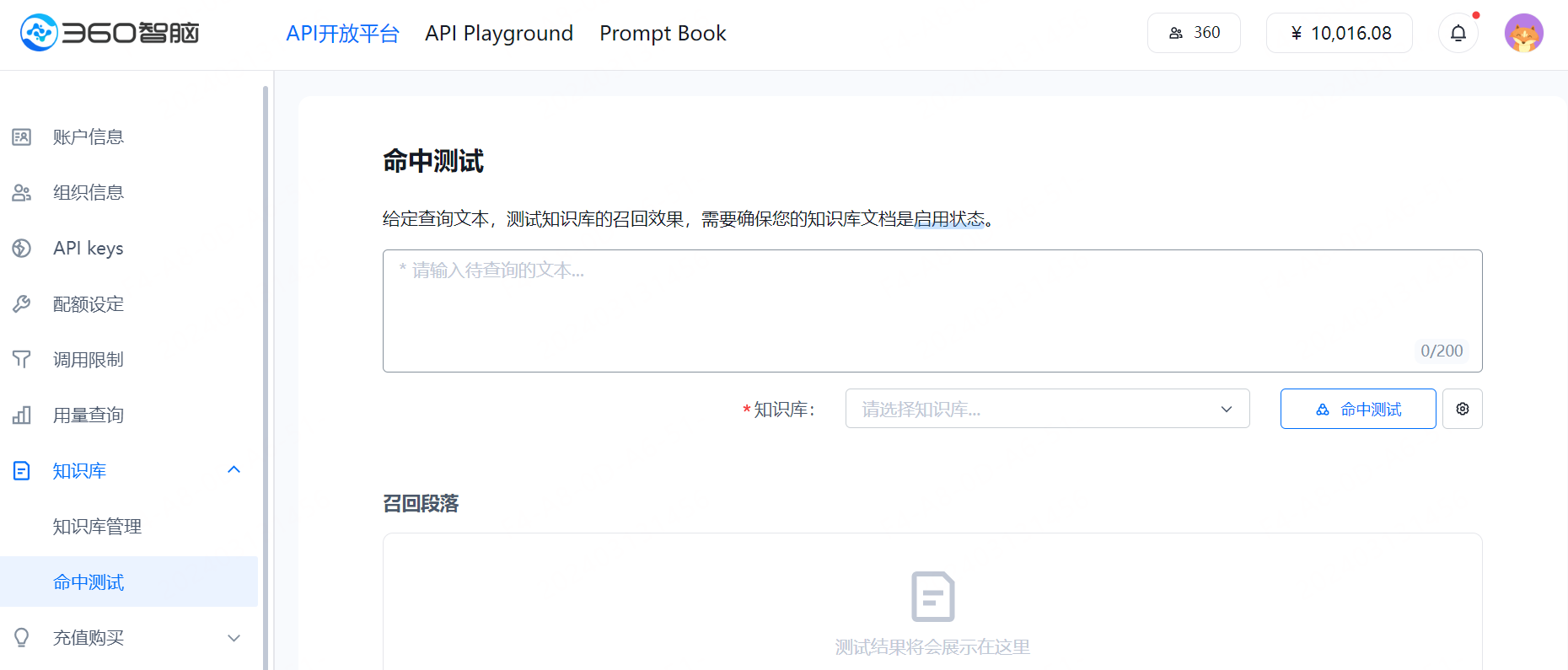Open 账户信息 in the sidebar
This screenshot has width=1568, height=670.
click(88, 137)
